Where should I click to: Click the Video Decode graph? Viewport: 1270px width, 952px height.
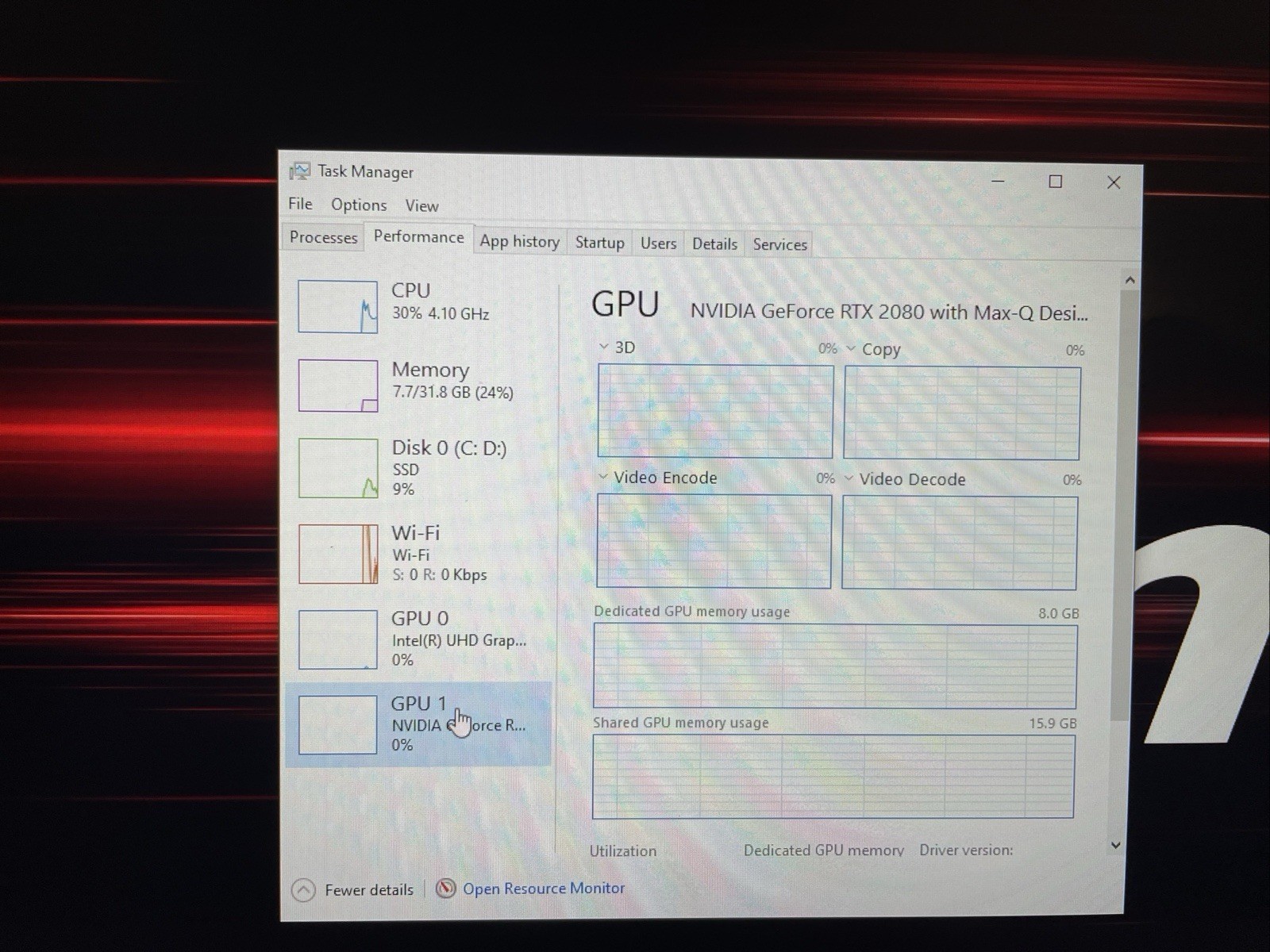point(960,543)
